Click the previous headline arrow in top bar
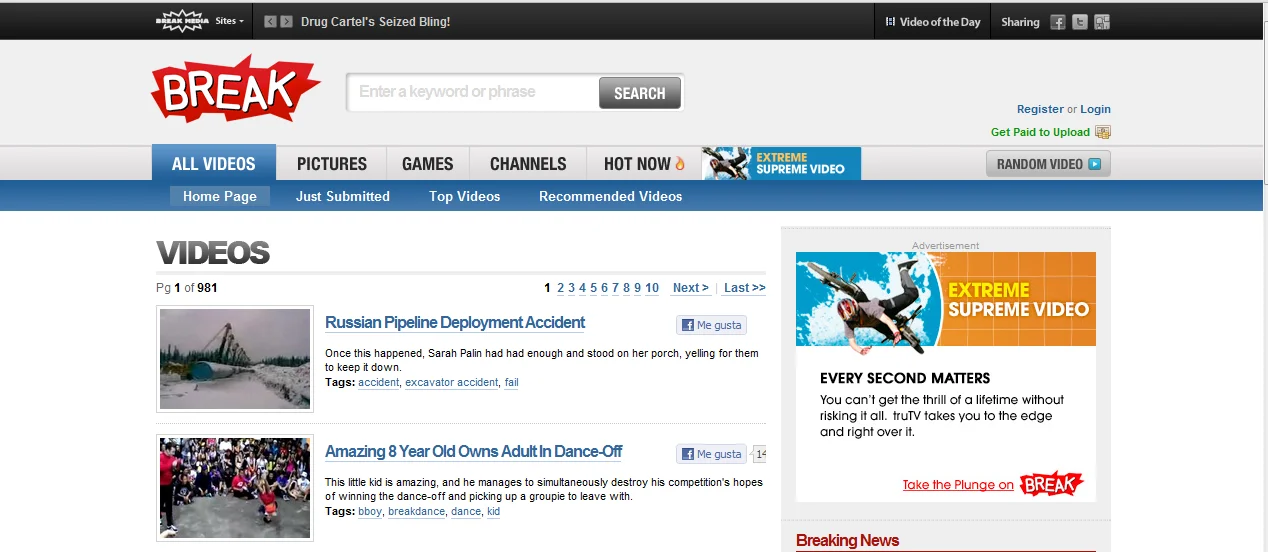The height and width of the screenshot is (552, 1268). click(x=270, y=21)
